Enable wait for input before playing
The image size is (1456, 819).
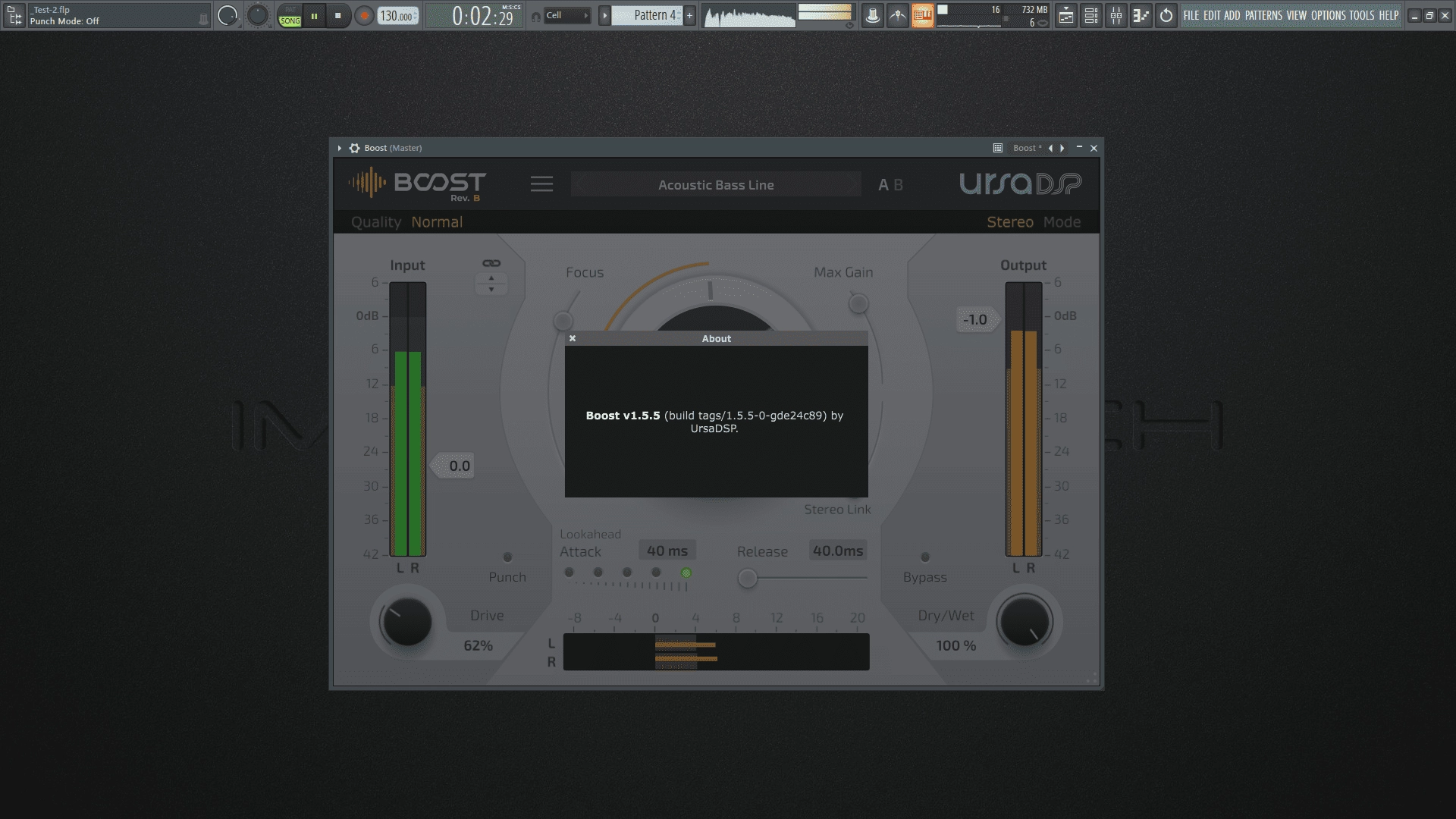point(897,15)
